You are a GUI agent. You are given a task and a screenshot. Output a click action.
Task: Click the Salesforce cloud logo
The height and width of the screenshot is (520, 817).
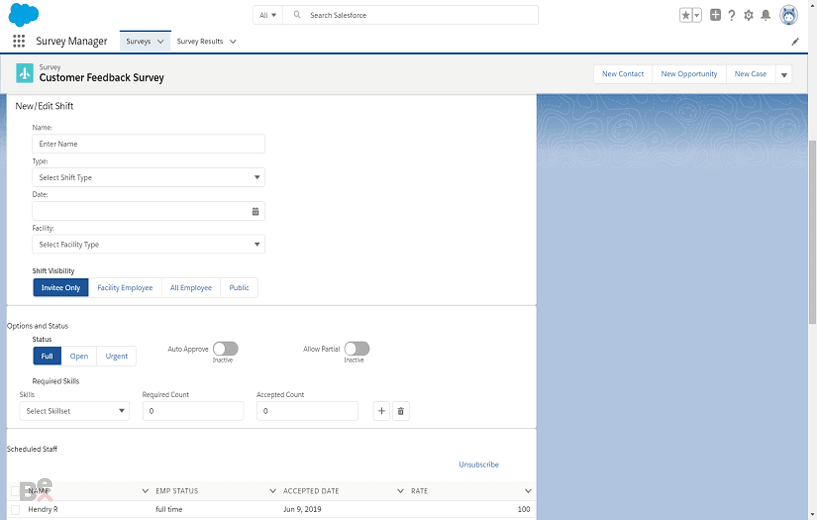point(23,15)
